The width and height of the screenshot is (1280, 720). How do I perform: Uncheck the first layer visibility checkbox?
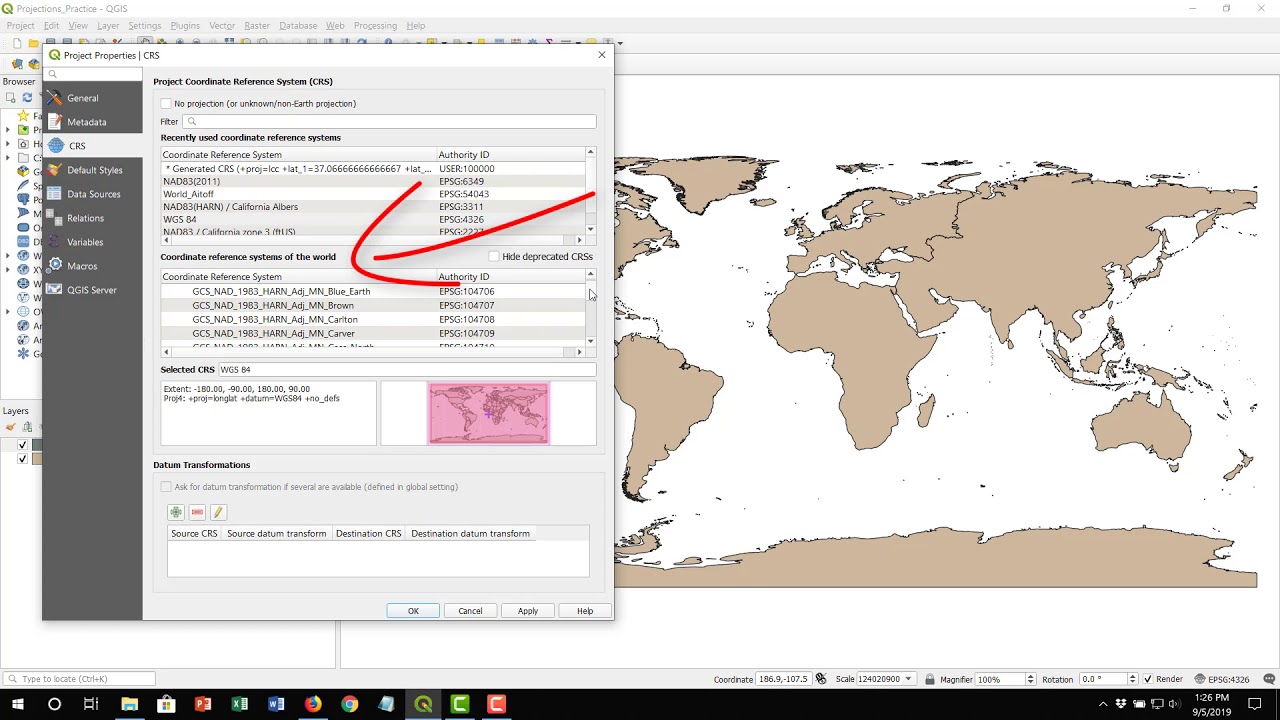(22, 445)
